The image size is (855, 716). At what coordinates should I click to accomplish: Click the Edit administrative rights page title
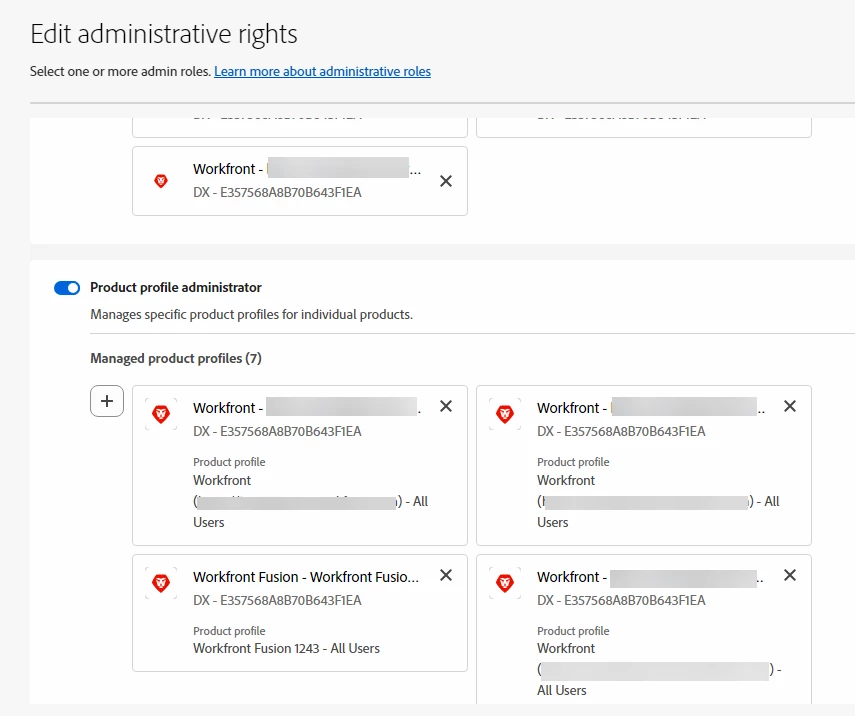[x=164, y=34]
